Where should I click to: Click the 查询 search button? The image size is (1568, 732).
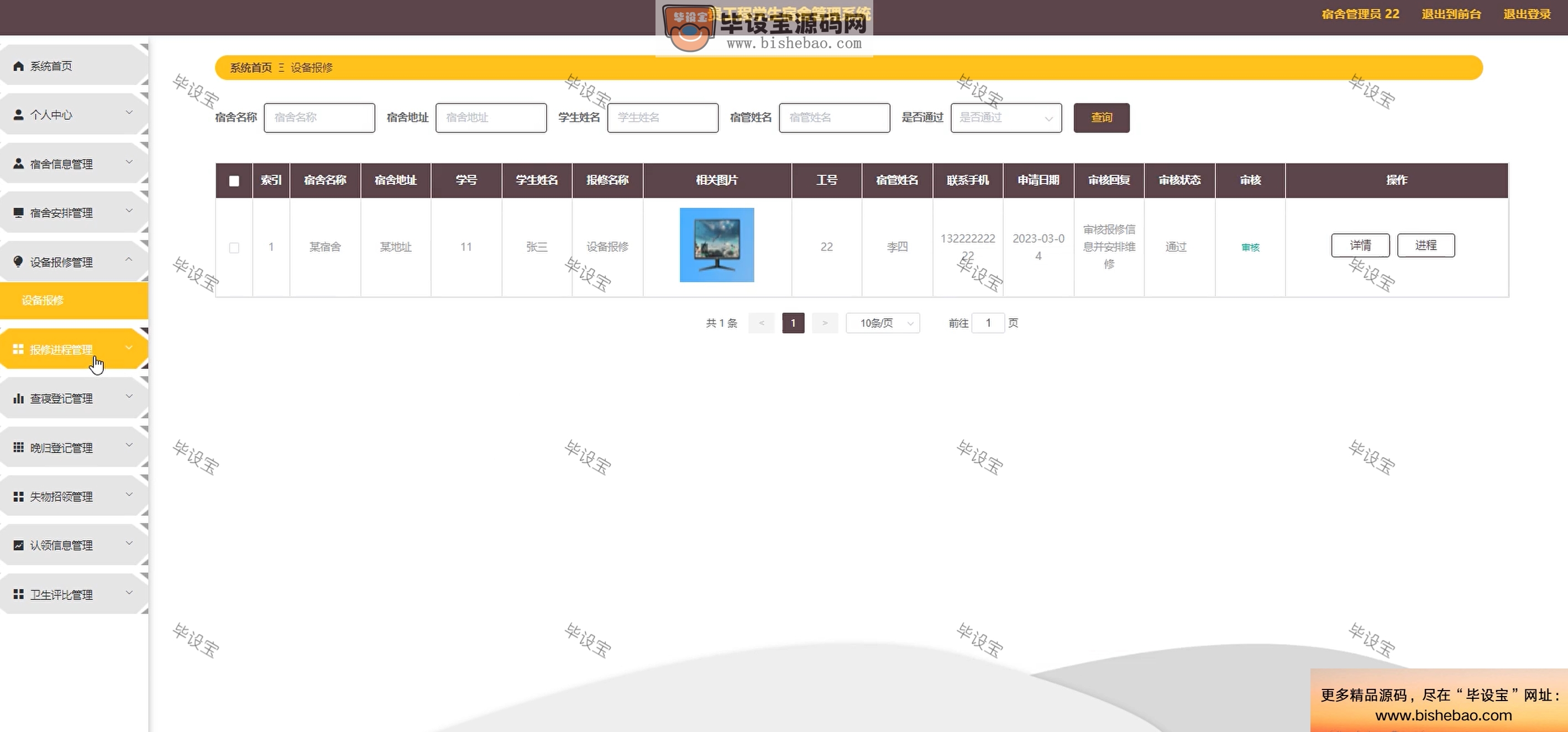point(1101,118)
